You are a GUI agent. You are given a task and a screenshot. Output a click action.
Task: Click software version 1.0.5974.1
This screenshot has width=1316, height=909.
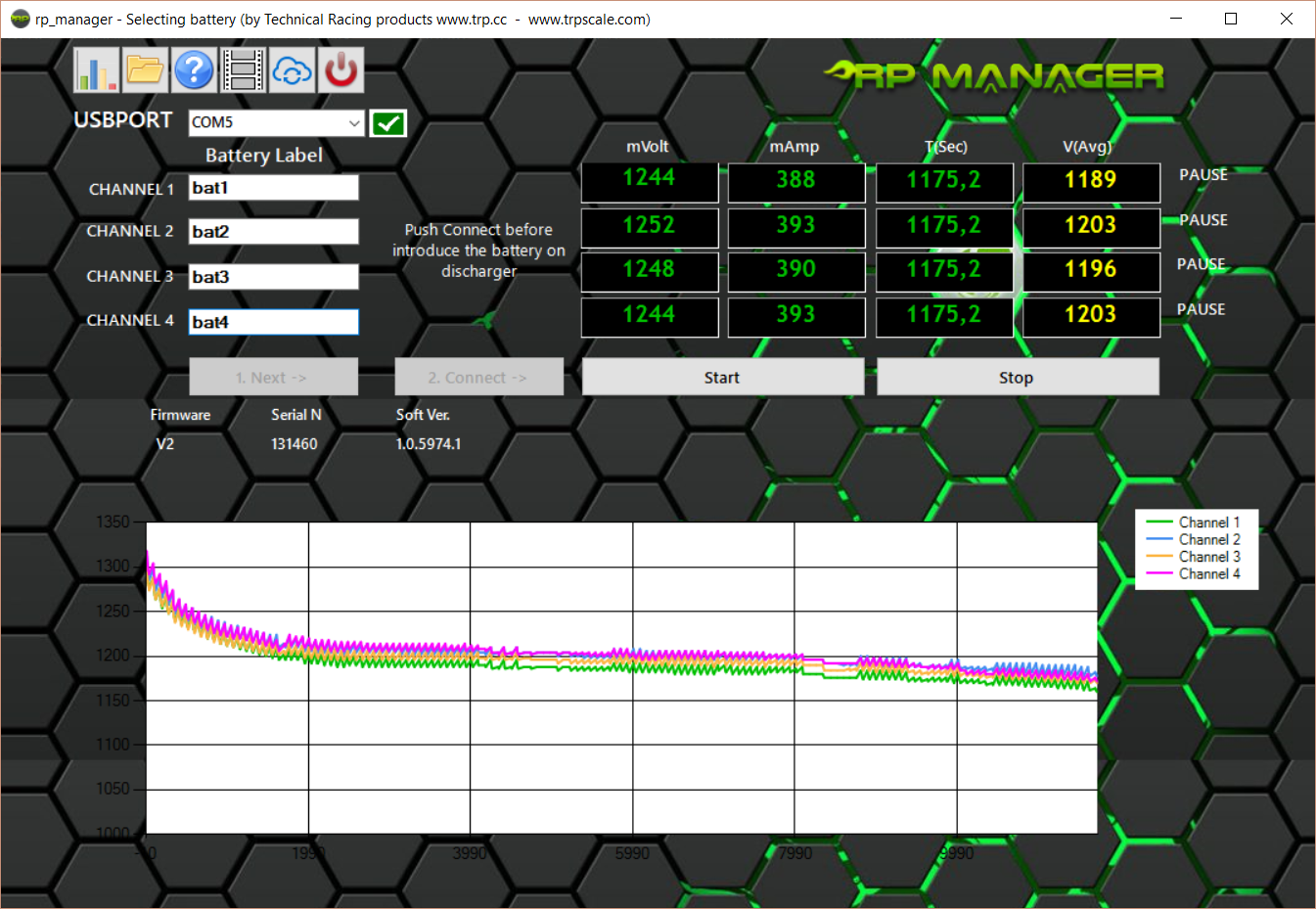[429, 444]
